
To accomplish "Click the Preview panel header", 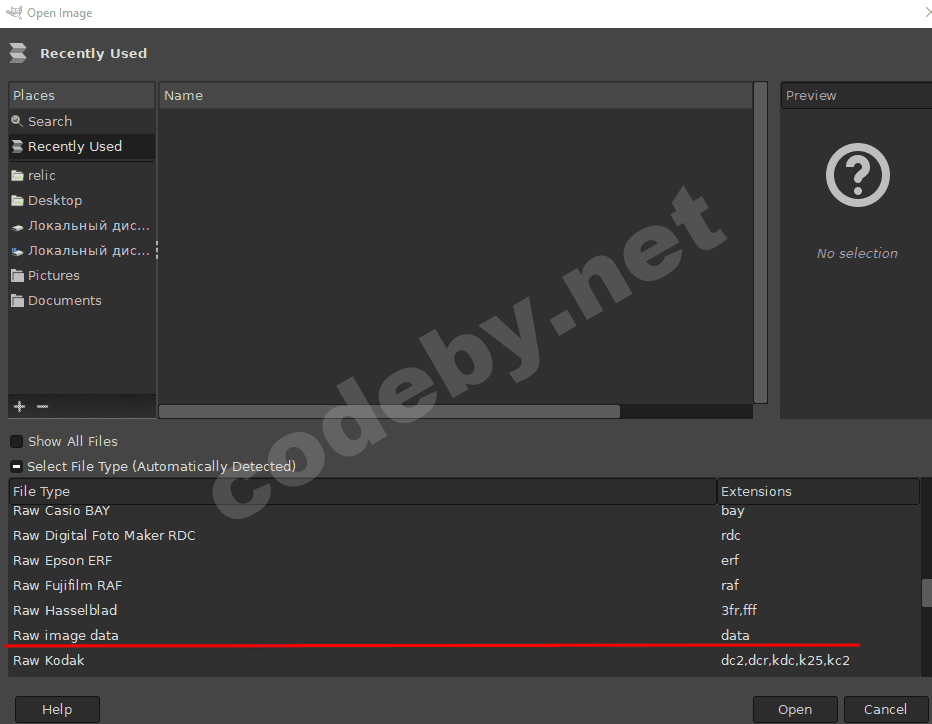I will click(856, 95).
